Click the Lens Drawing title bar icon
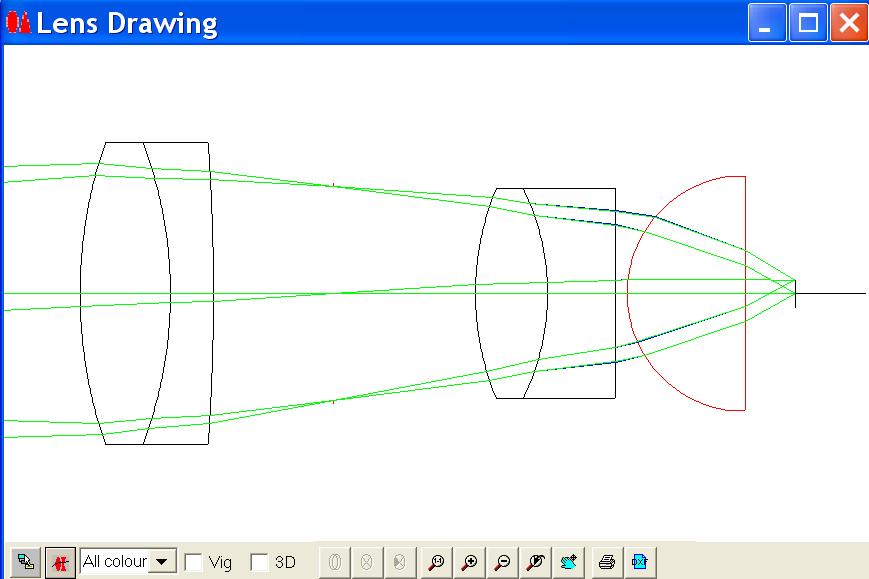Viewport: 869px width, 579px height. 18,23
